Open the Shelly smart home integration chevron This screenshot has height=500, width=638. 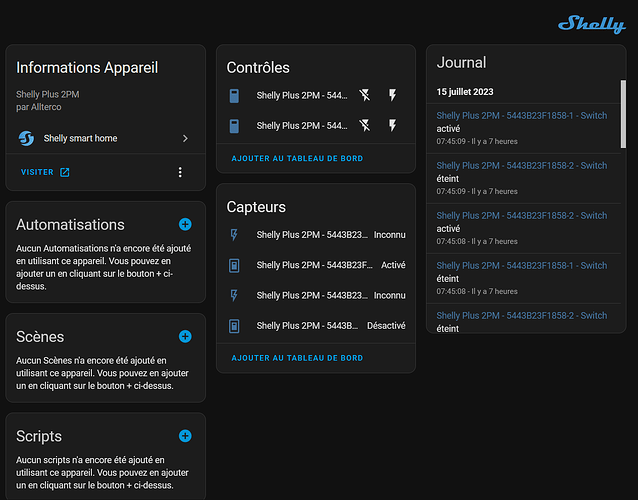pyautogui.click(x=185, y=138)
